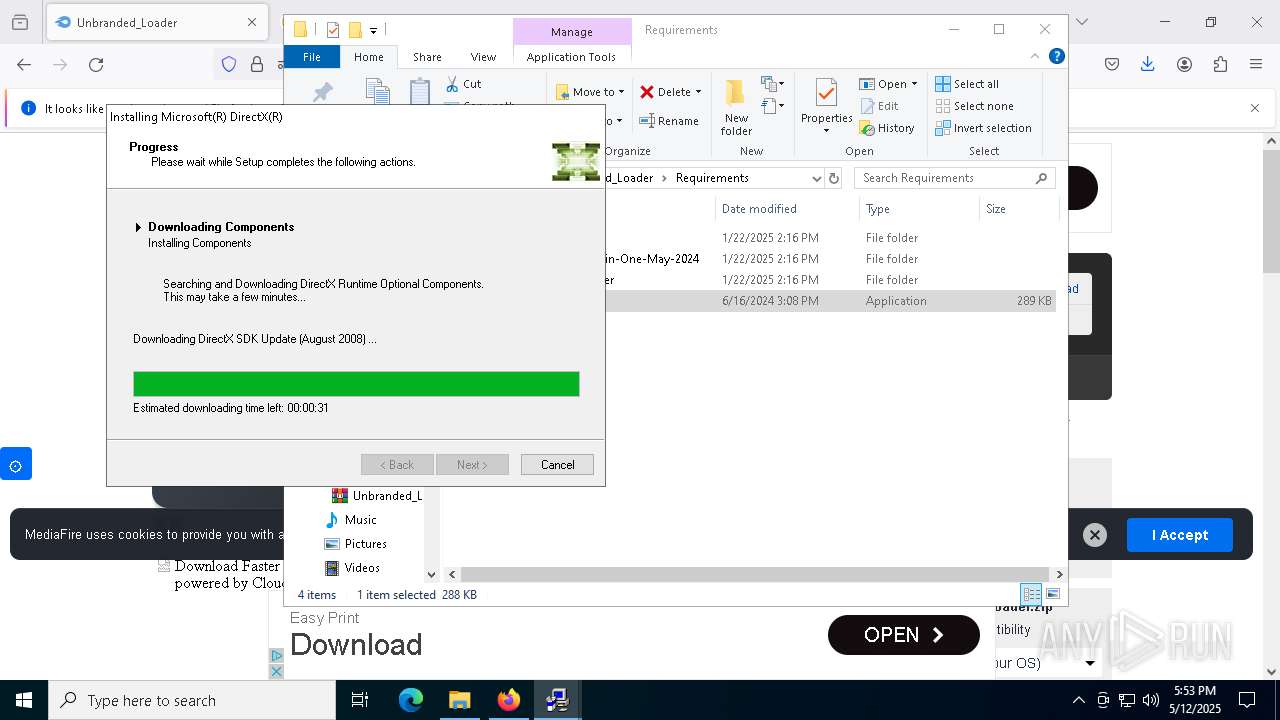
Task: Refresh the Requirements folder view
Action: coord(835,178)
